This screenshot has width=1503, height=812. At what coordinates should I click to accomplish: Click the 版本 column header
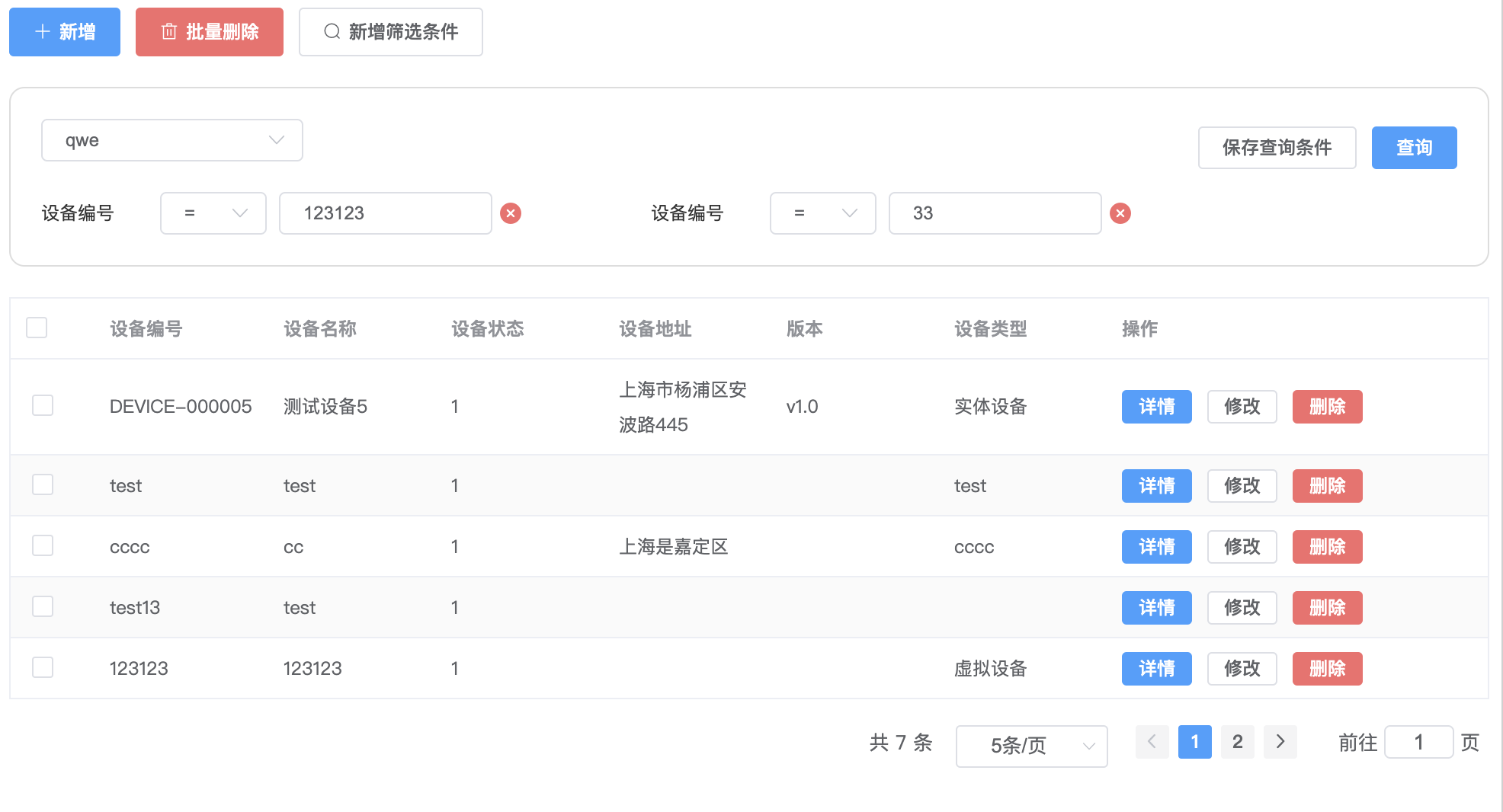point(805,329)
